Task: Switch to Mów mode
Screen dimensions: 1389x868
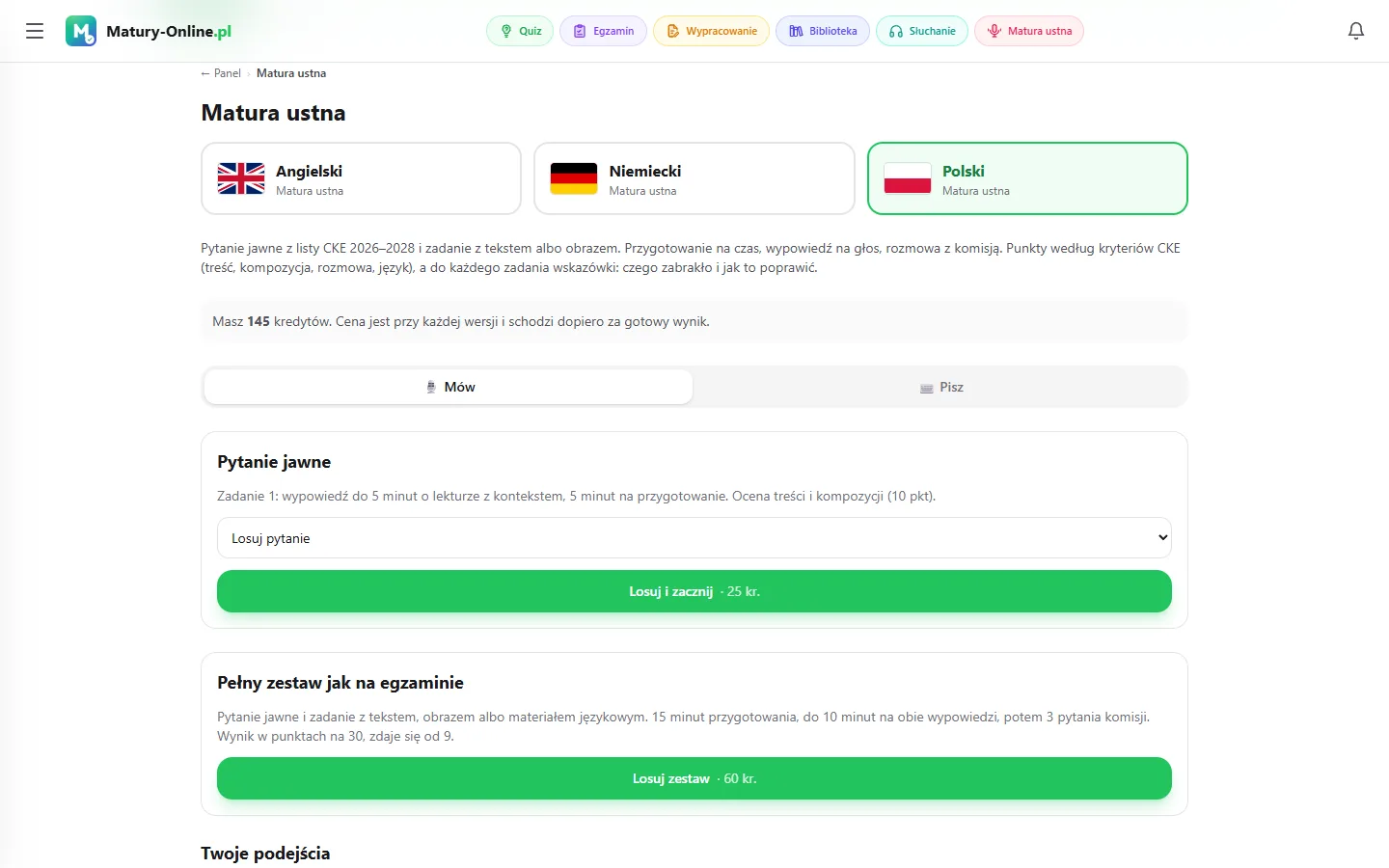Action: (x=449, y=387)
